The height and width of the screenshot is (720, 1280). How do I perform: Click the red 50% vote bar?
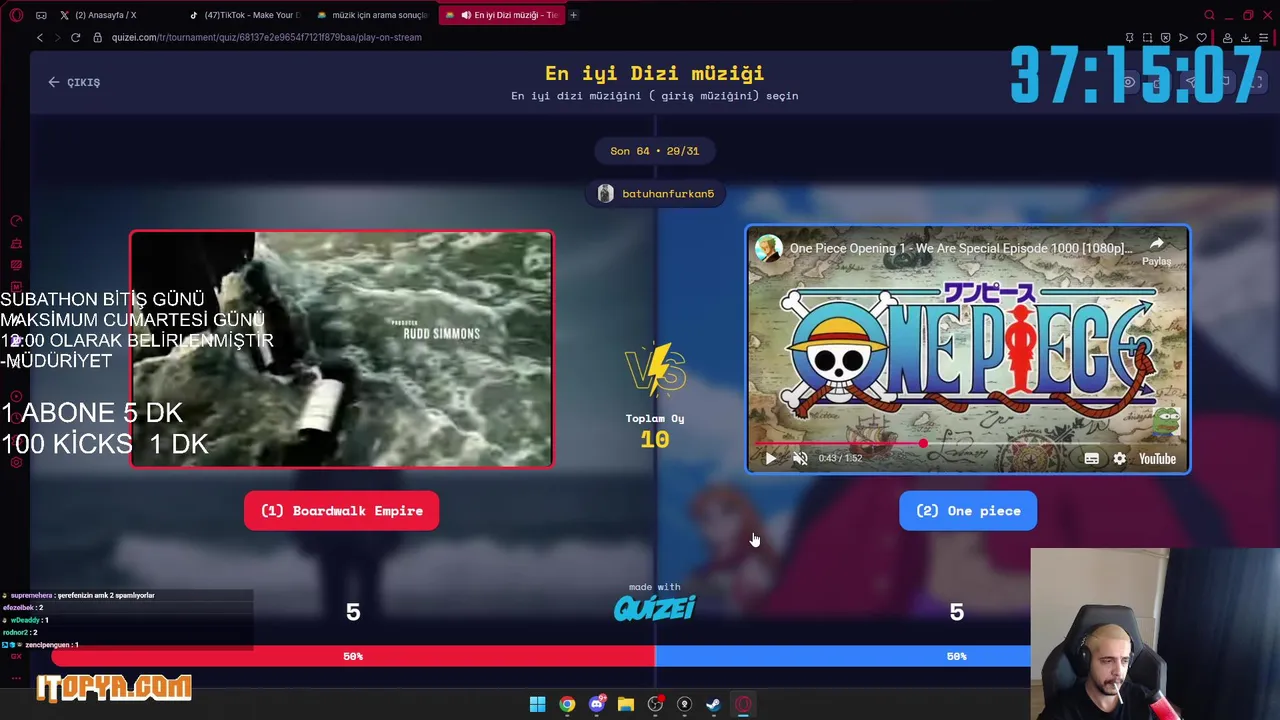coord(353,656)
